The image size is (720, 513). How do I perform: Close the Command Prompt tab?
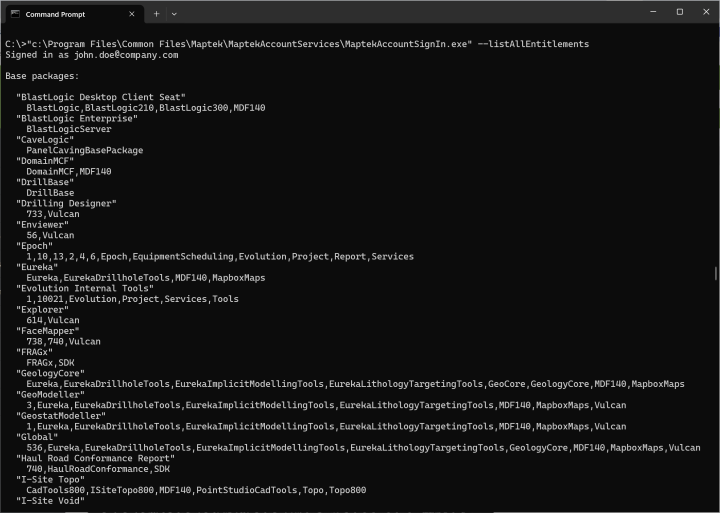132,14
